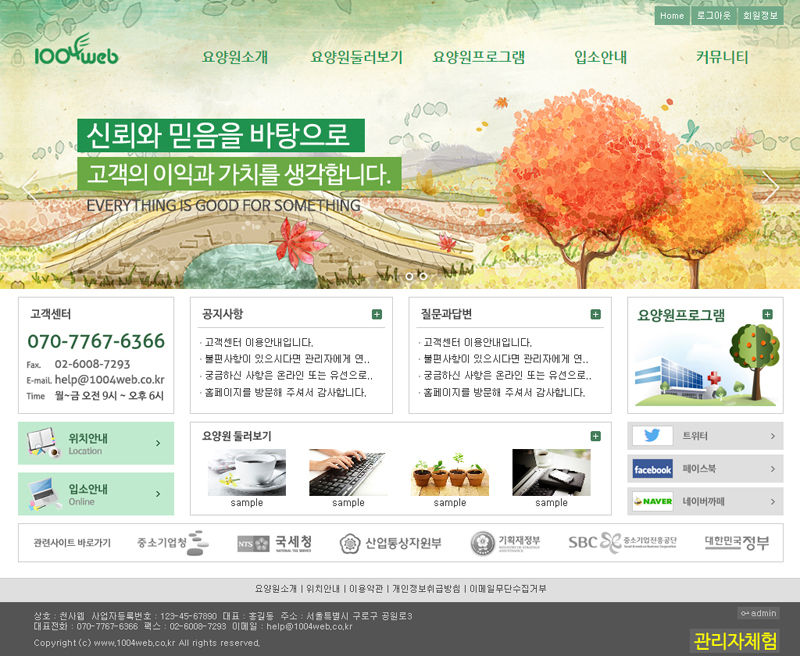Open the coffee cup sample thumbnail
Screen dimensions: 800x656
pyautogui.click(x=246, y=473)
